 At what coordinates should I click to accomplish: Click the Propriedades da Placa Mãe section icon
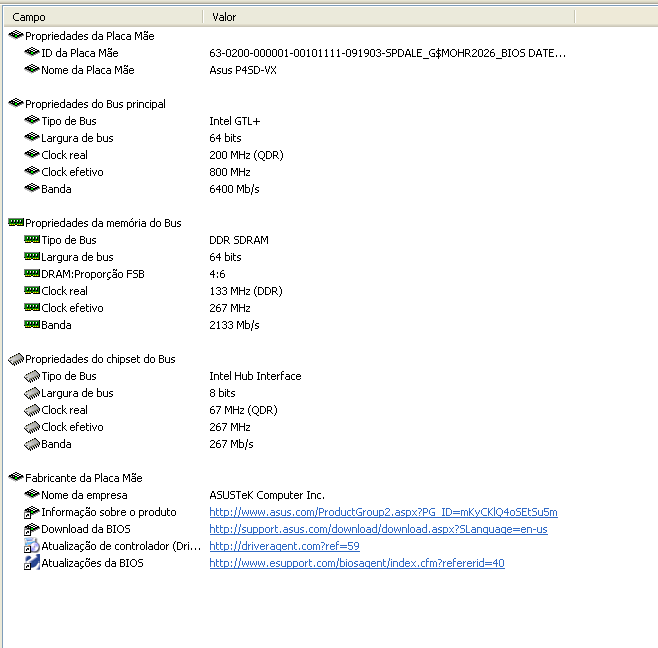(16, 35)
